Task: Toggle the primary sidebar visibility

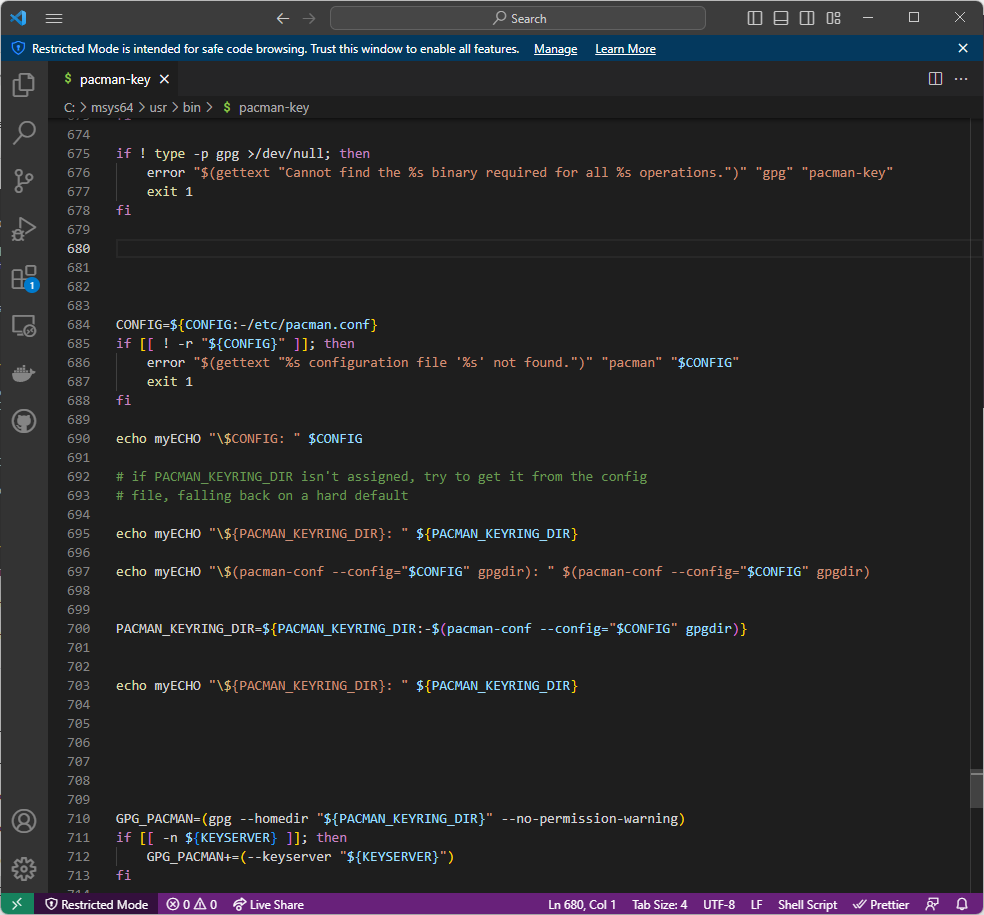Action: point(753,17)
